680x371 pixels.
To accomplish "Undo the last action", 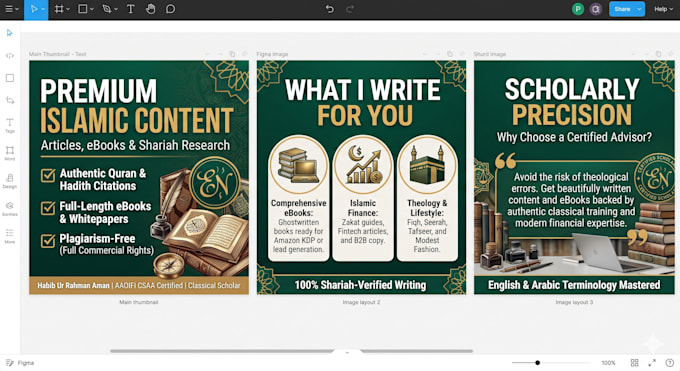I will click(x=330, y=9).
